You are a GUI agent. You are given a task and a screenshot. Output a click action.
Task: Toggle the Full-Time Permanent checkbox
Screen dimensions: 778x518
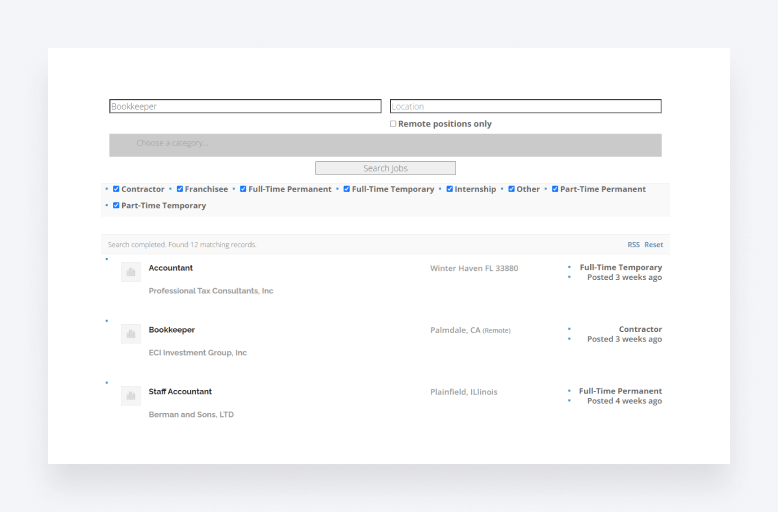243,189
